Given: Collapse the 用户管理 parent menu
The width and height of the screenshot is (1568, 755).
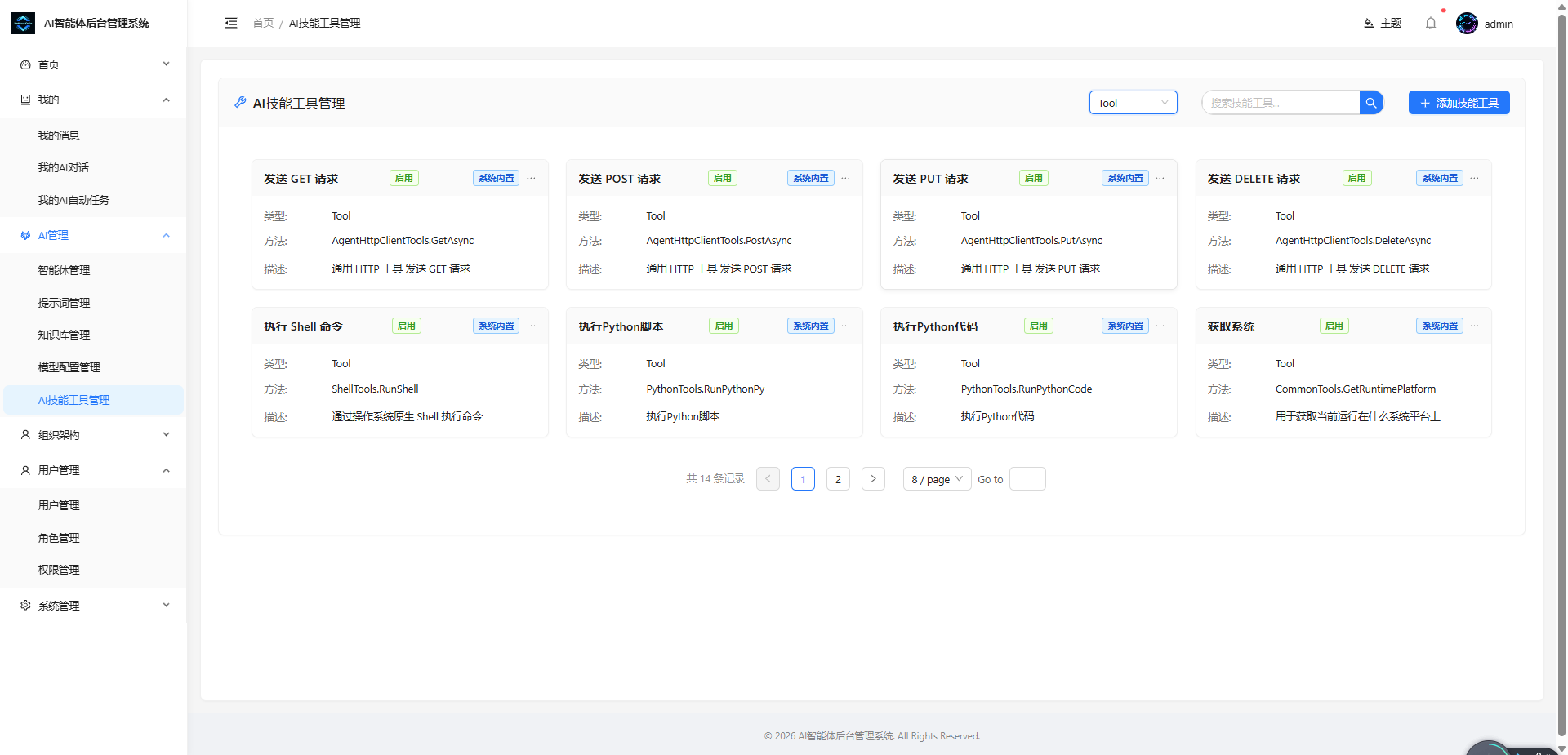Looking at the screenshot, I should pos(93,470).
